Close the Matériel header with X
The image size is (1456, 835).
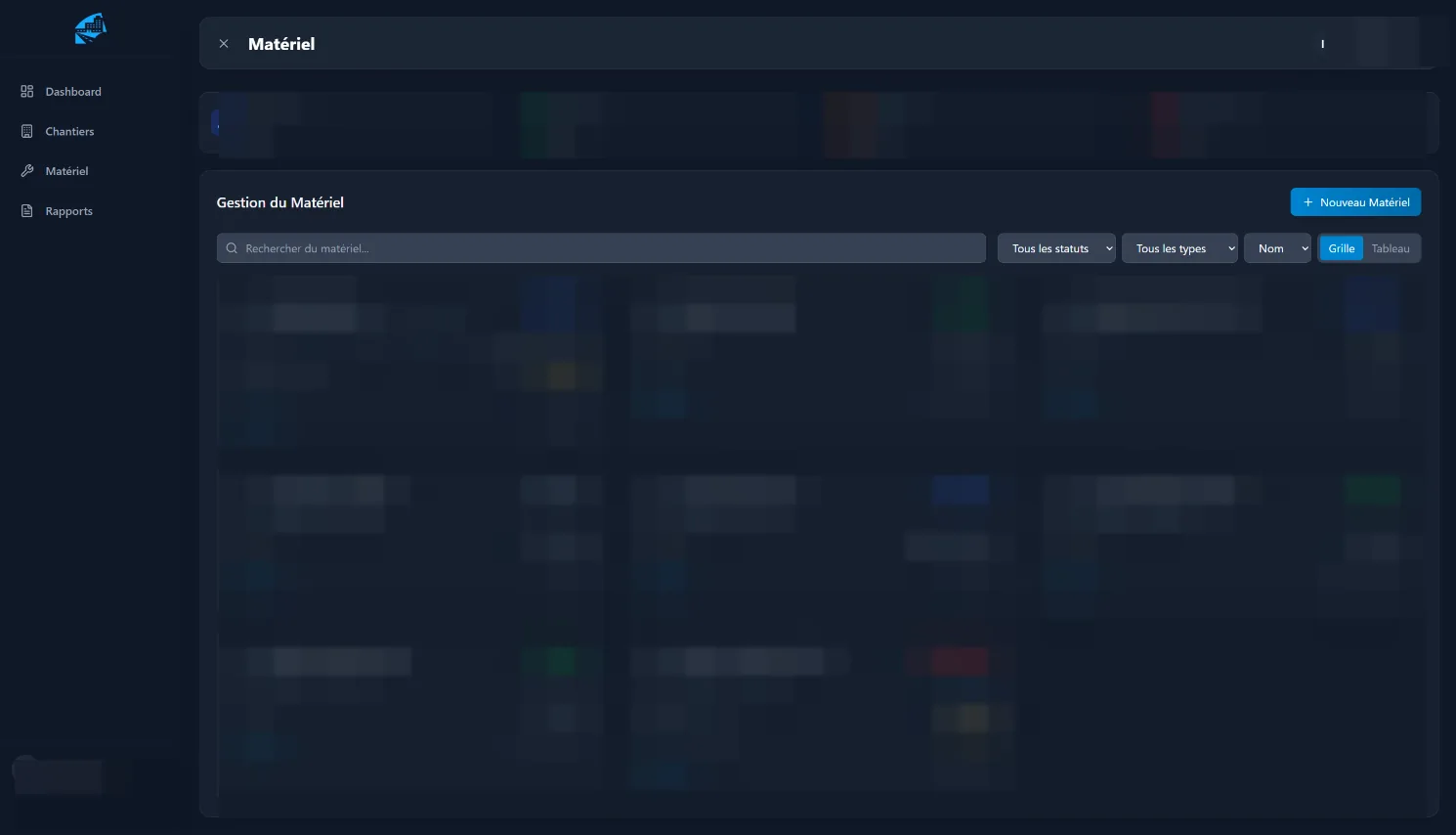click(224, 44)
